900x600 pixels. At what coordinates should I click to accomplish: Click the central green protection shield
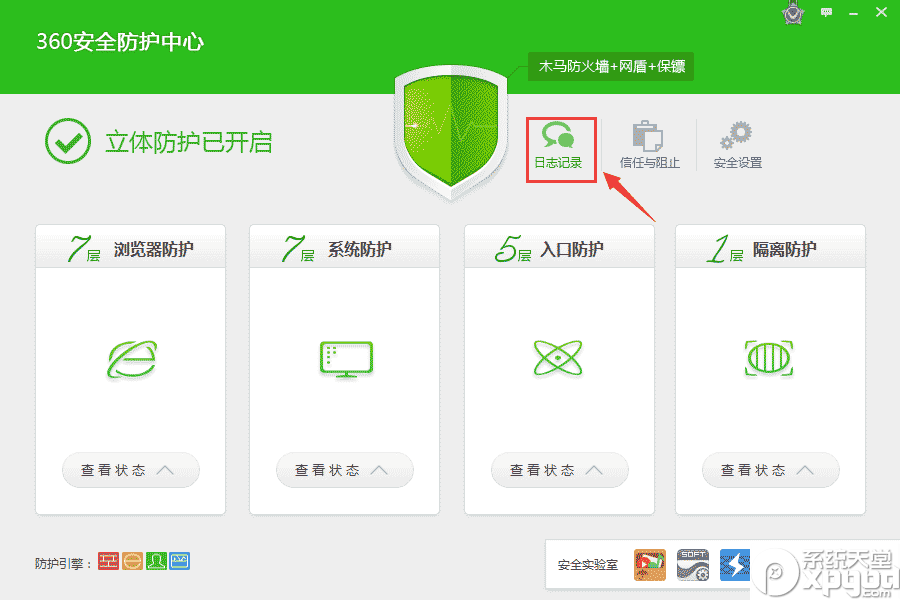450,130
